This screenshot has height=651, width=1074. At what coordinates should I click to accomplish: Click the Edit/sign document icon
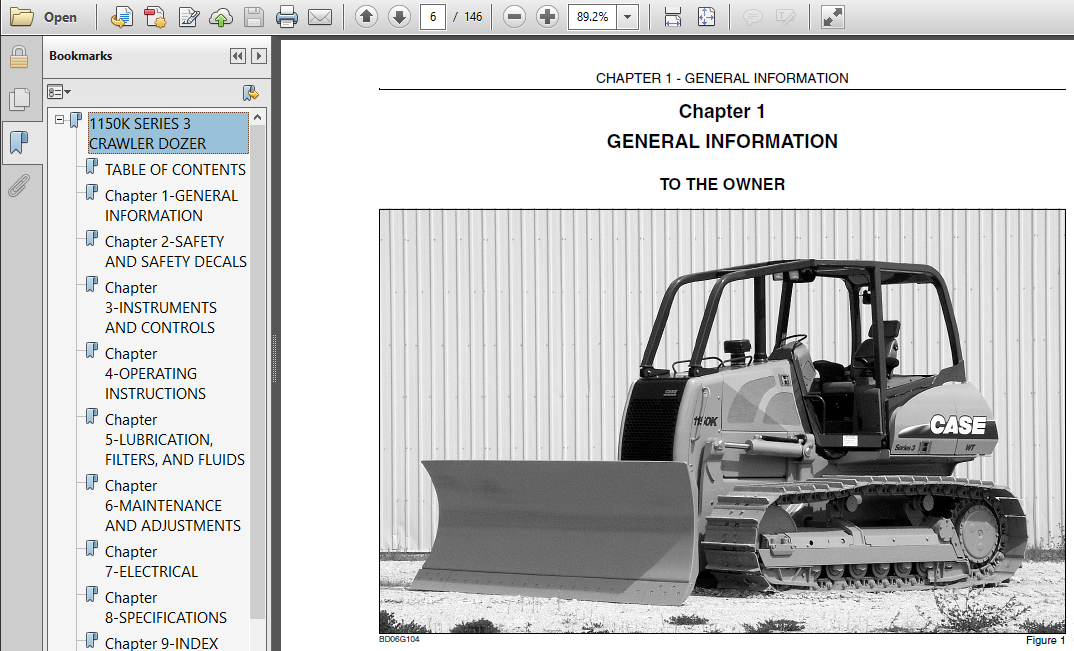tap(188, 17)
